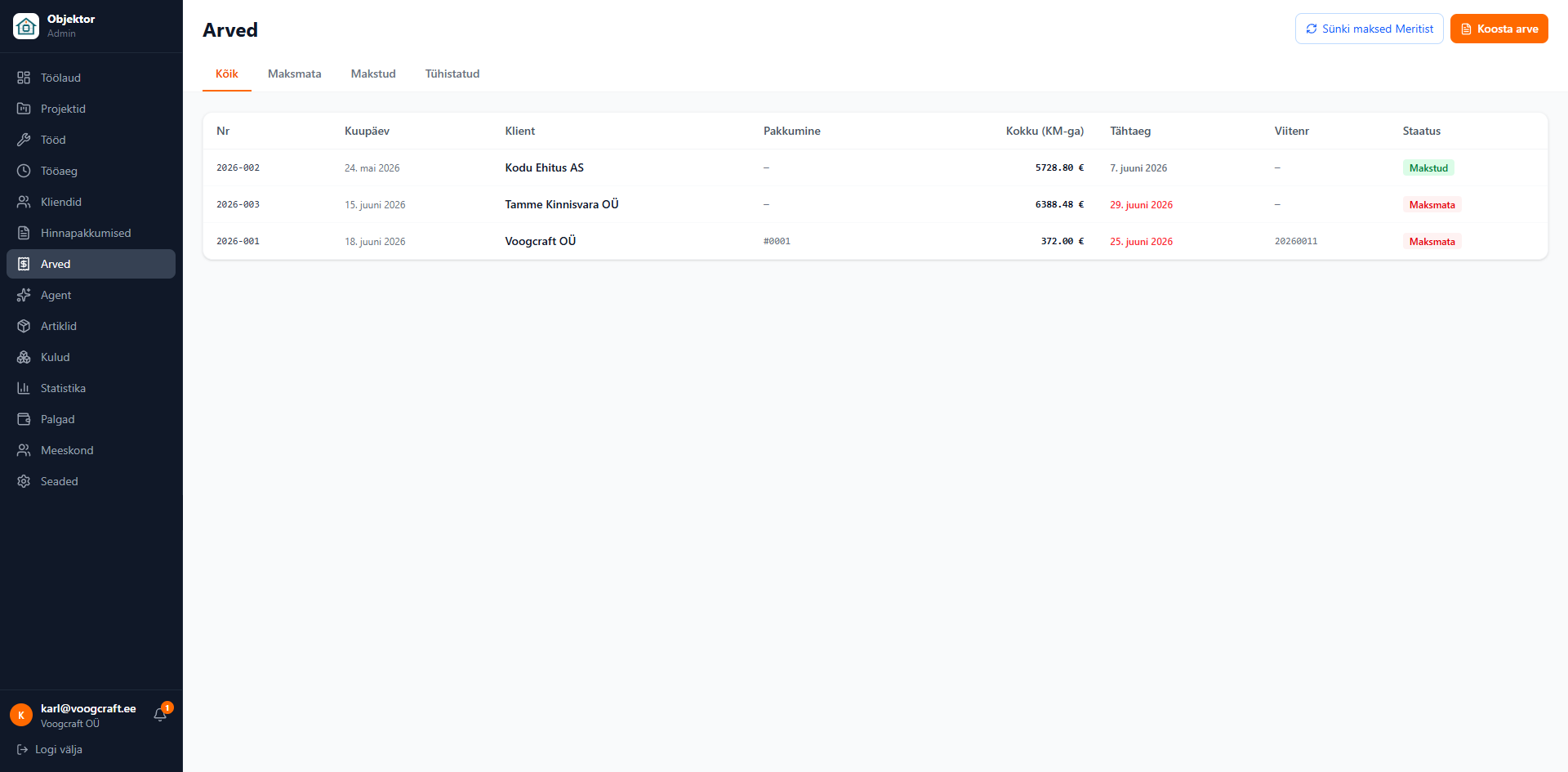Click the Kuupäev column header

(367, 131)
